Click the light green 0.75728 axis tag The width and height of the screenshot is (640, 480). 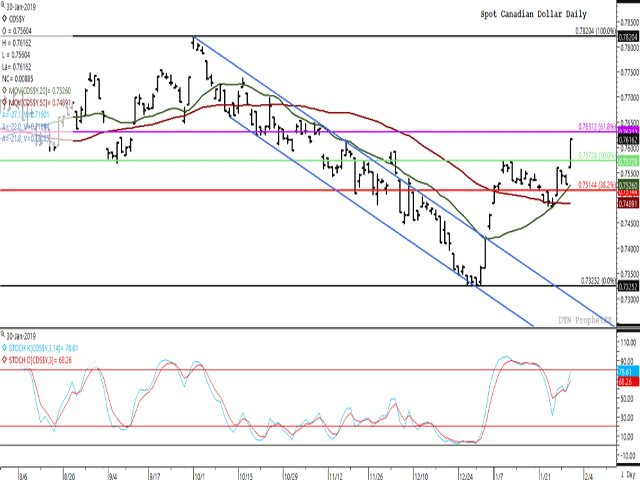click(x=628, y=162)
